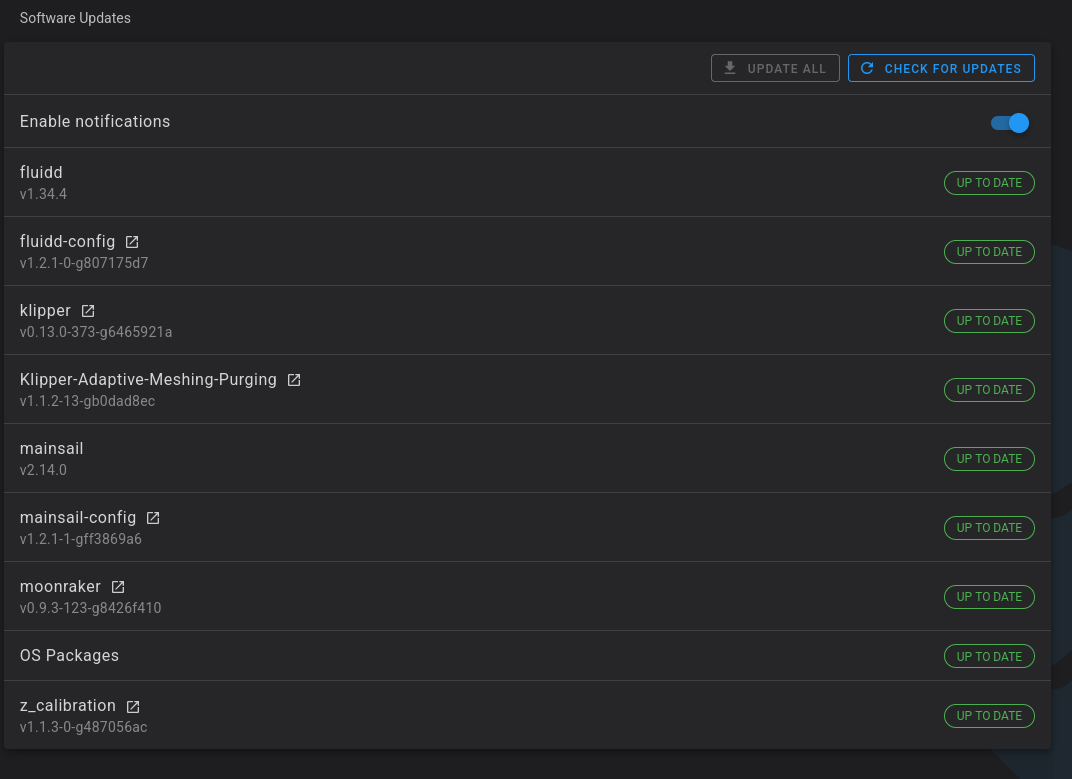
Task: Click mainsail-config Up To Date badge
Action: (x=989, y=529)
